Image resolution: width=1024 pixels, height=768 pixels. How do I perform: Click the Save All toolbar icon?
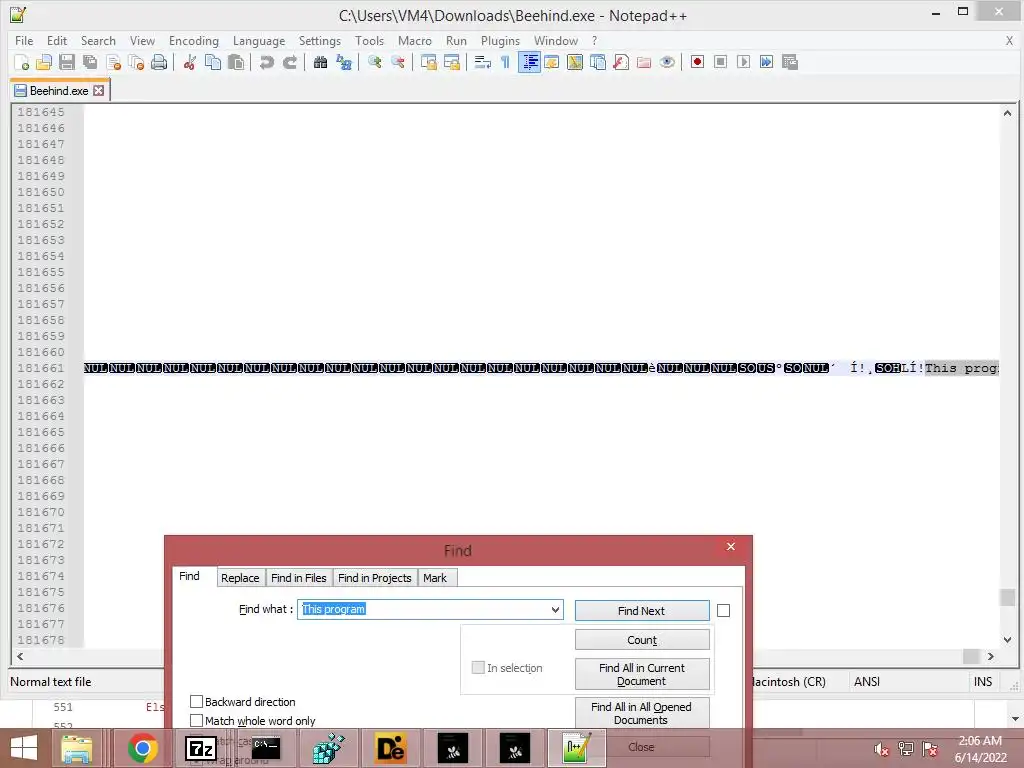(x=90, y=62)
